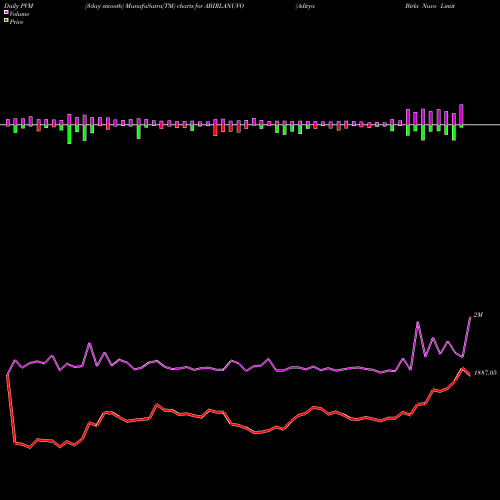This screenshot has width=500, height=500.
Task: Select the 'Price' legend label
Action: (x=16, y=22)
